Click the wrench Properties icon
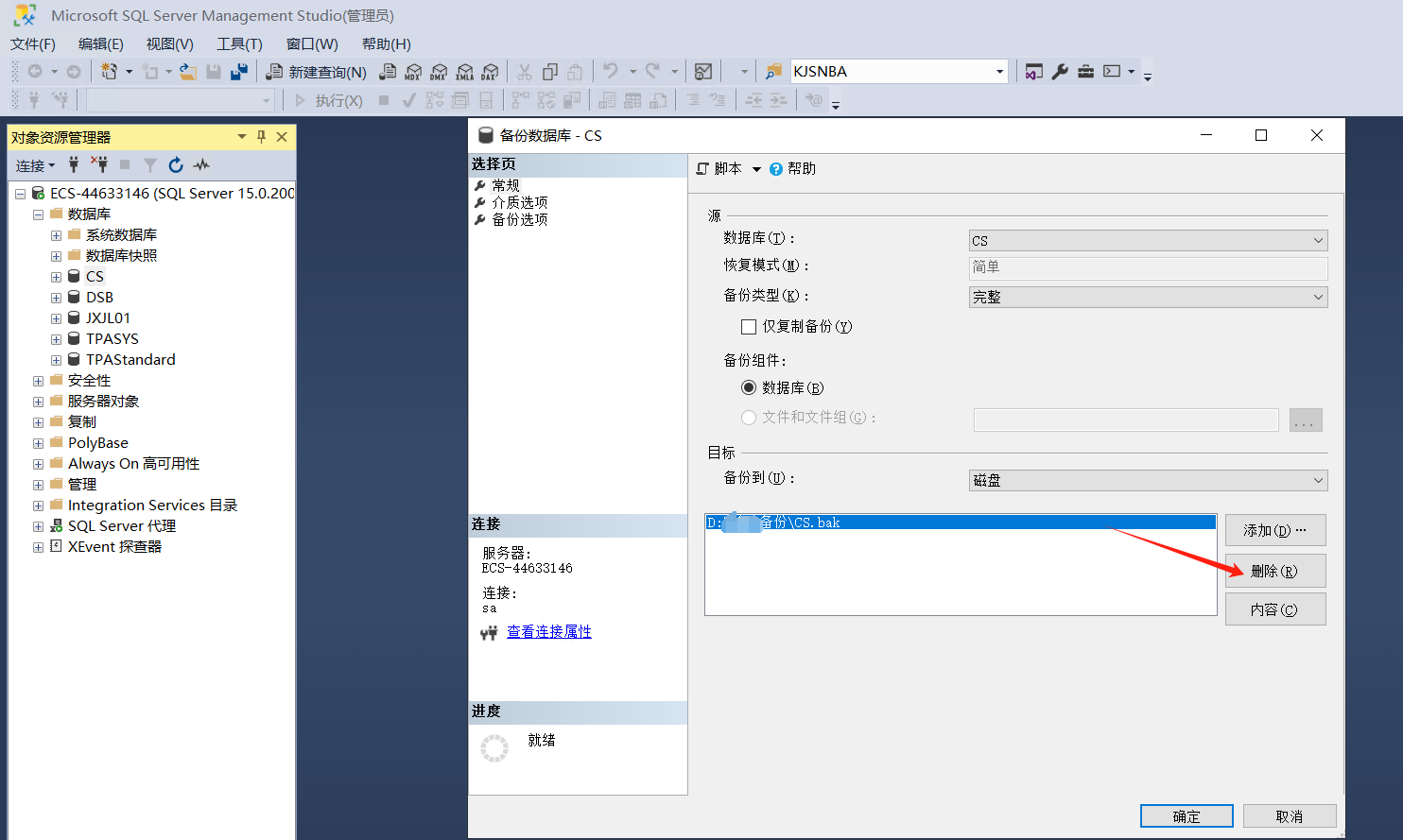The image size is (1403, 840). [x=1060, y=72]
